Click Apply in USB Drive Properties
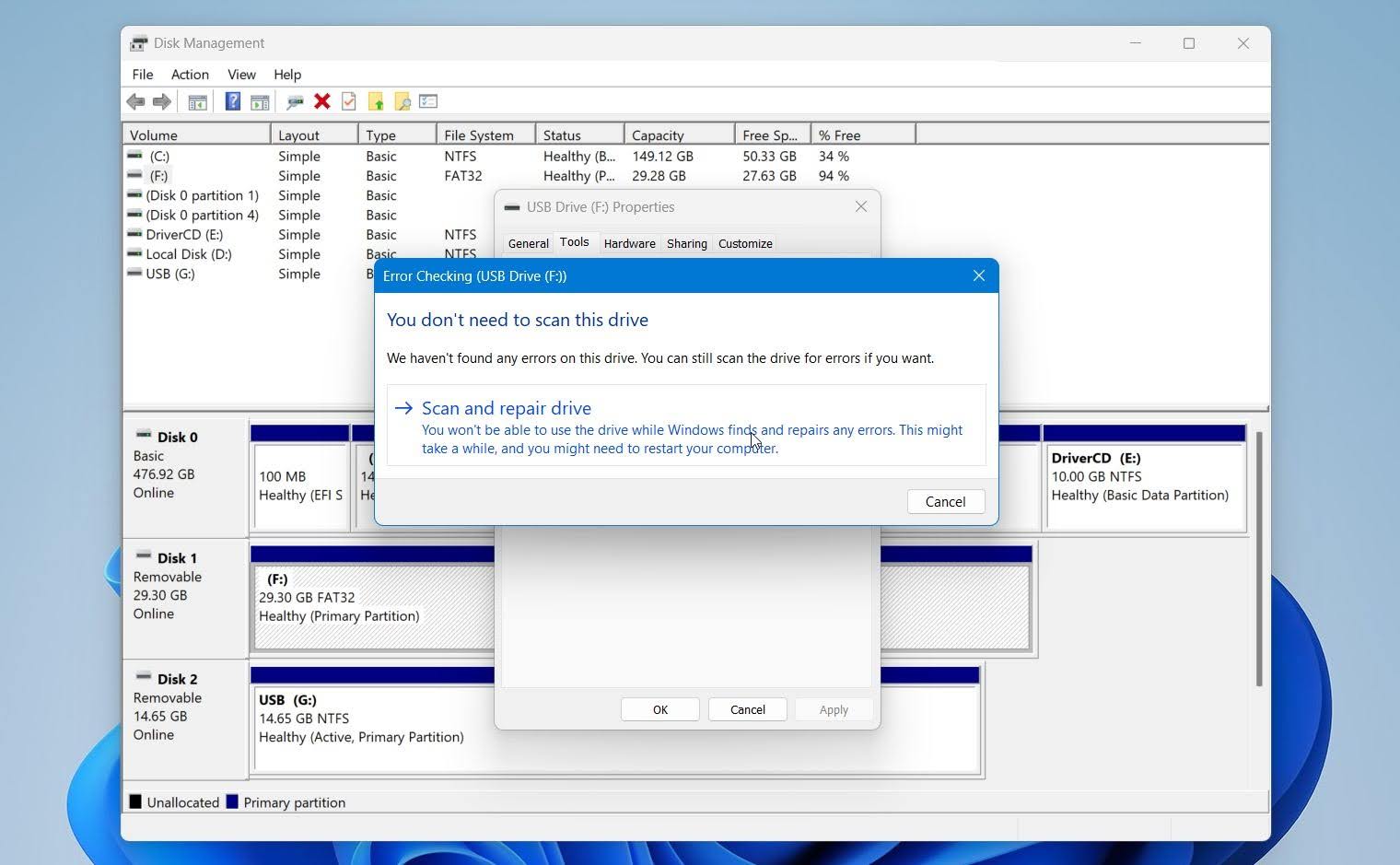1400x865 pixels. [834, 710]
